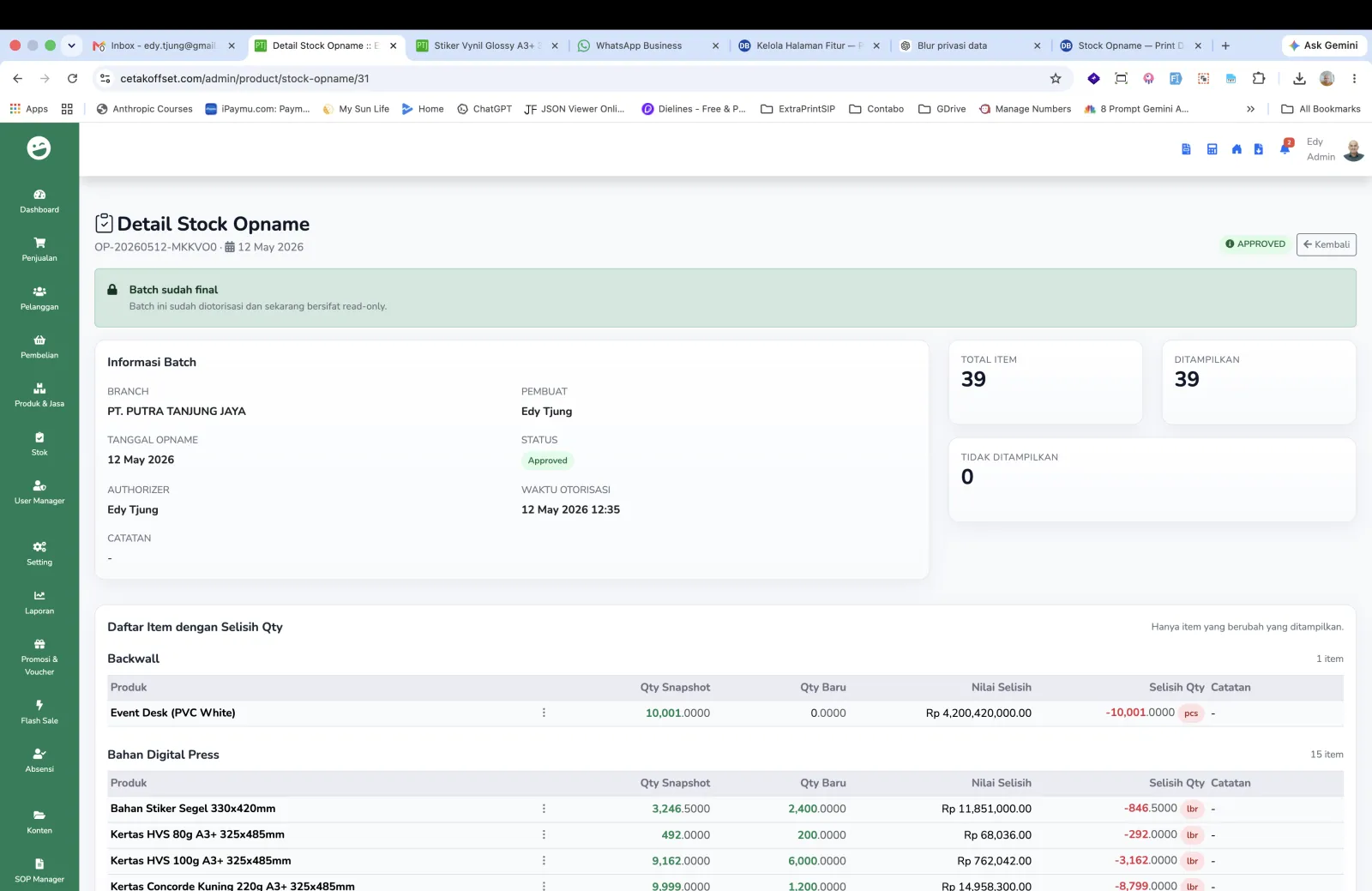Click the blue home icon in header
Image resolution: width=1372 pixels, height=891 pixels.
[x=1236, y=149]
